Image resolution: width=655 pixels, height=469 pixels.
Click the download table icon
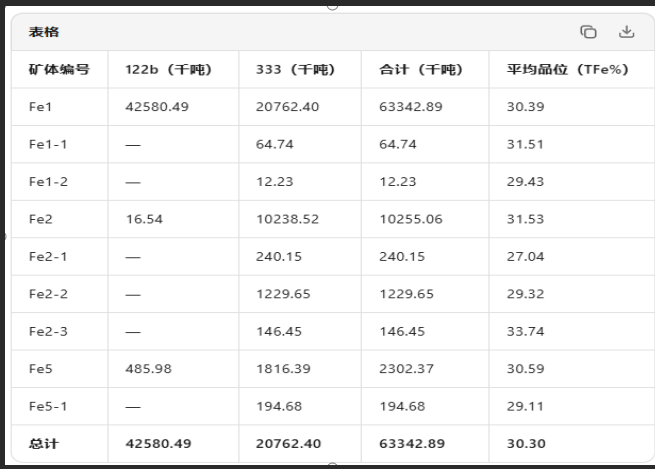click(x=626, y=32)
